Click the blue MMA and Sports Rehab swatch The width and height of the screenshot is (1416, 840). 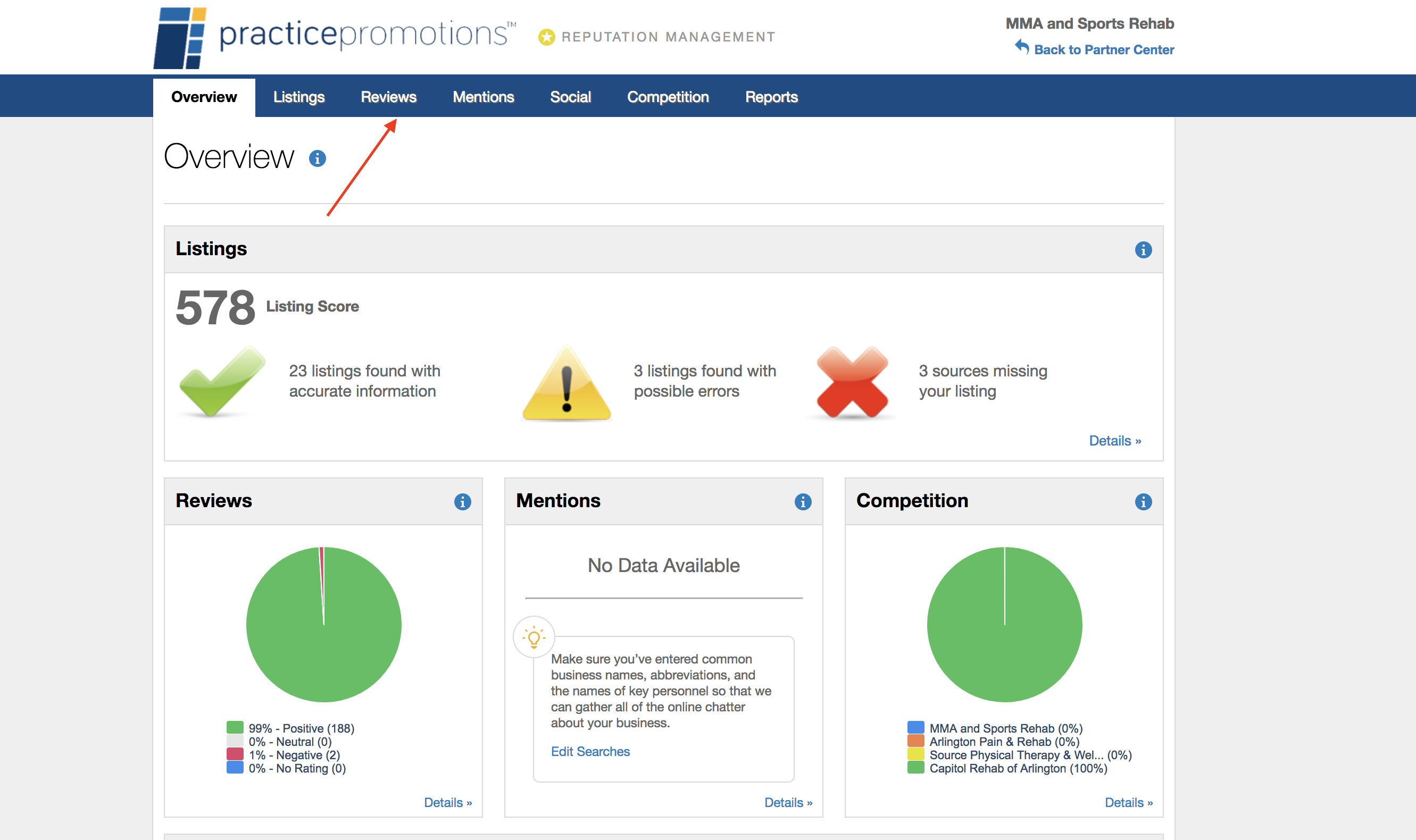pos(915,727)
